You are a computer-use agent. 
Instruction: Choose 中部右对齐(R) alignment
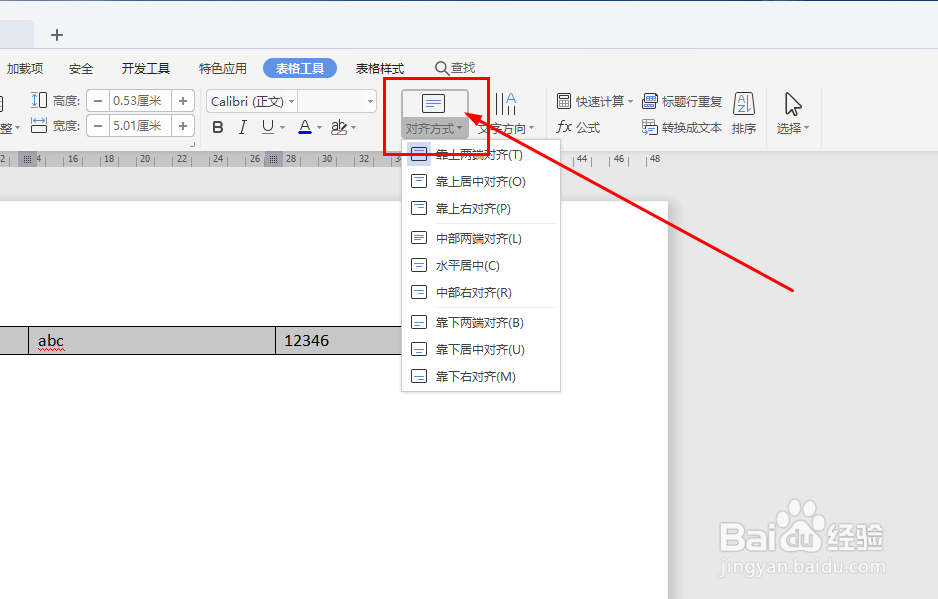[x=481, y=292]
